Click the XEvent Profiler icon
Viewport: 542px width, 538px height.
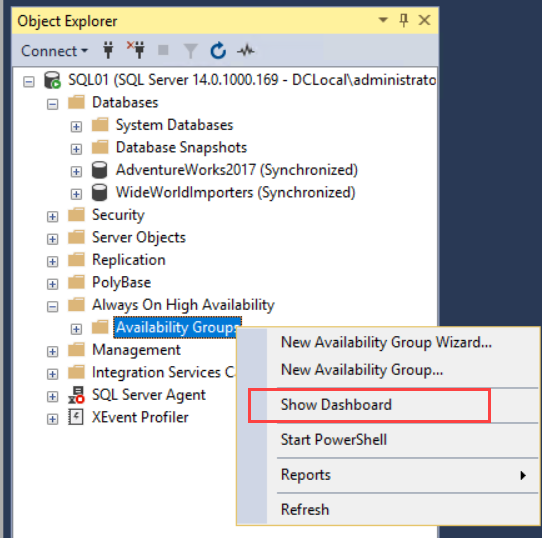[x=76, y=417]
